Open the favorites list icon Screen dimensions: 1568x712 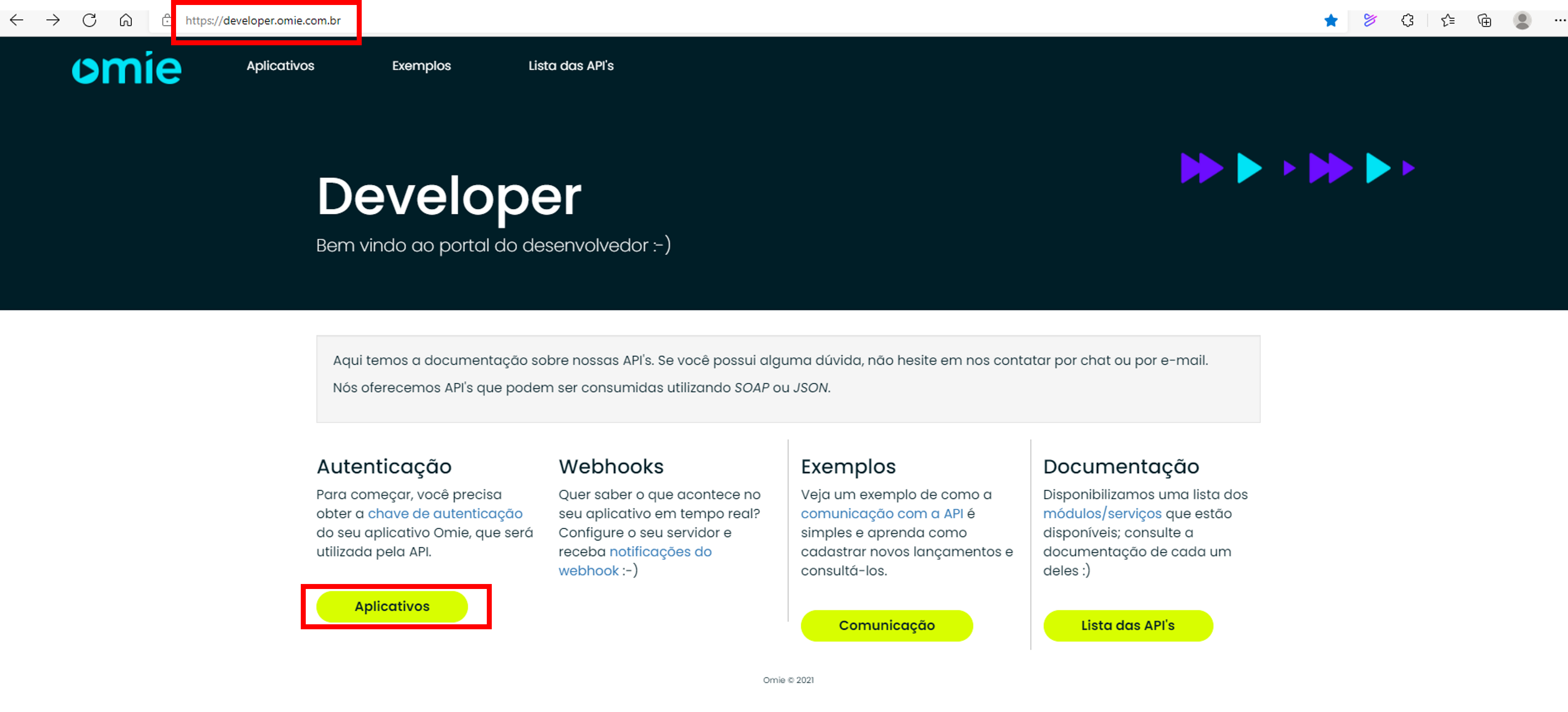pyautogui.click(x=1448, y=21)
